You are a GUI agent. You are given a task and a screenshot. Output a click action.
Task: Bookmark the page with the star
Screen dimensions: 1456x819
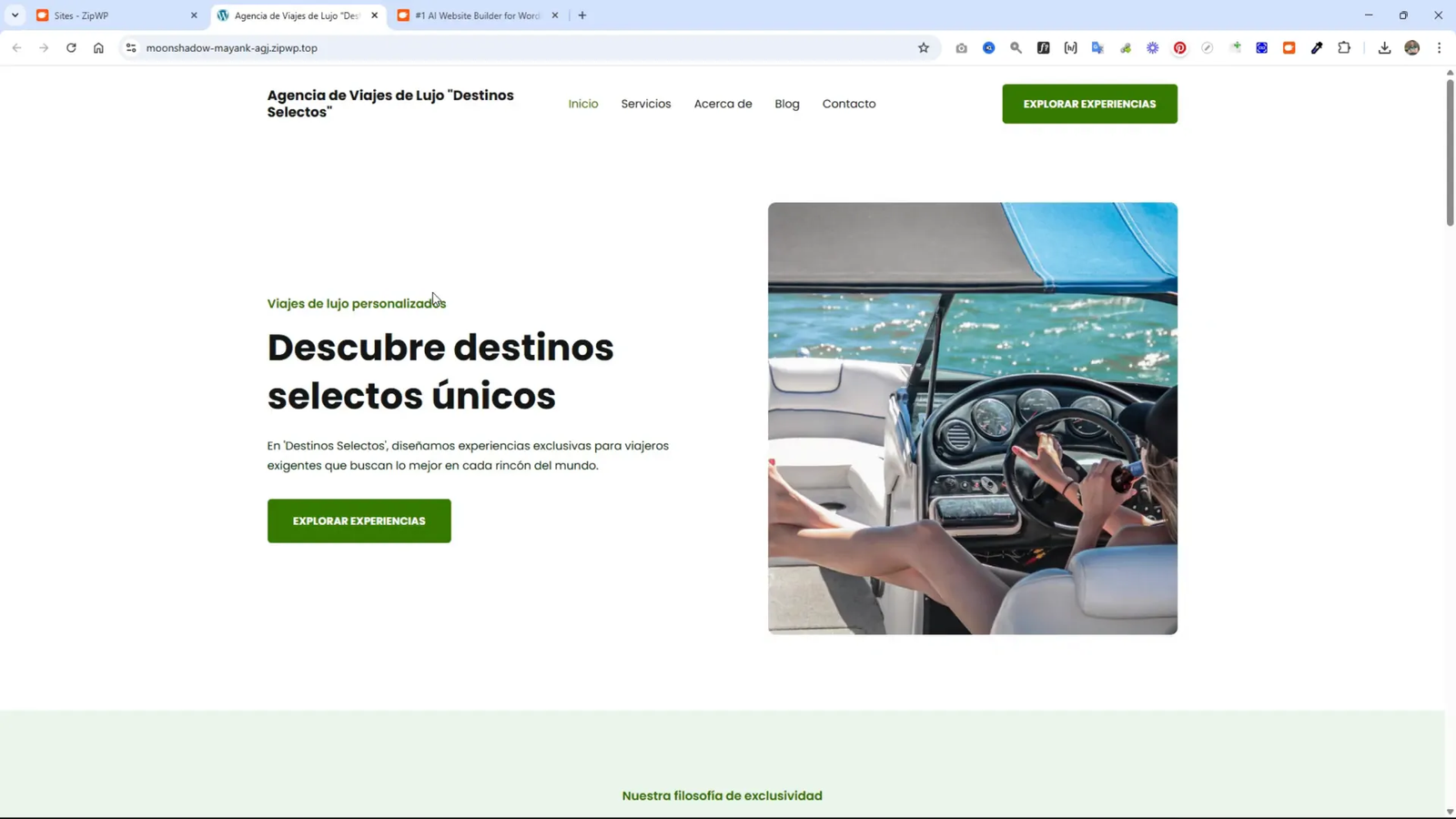pyautogui.click(x=923, y=47)
